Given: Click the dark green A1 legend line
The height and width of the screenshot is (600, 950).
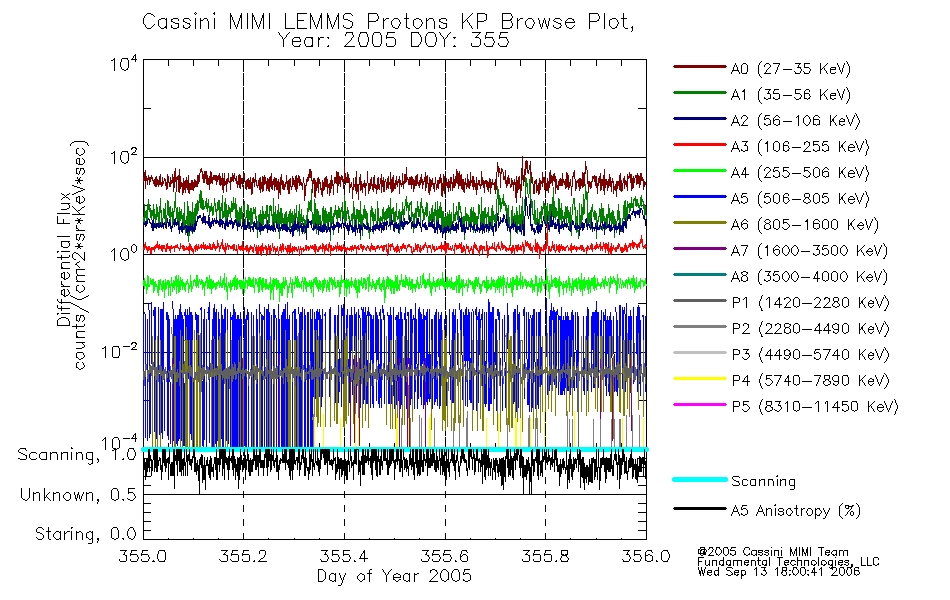Looking at the screenshot, I should pos(700,93).
